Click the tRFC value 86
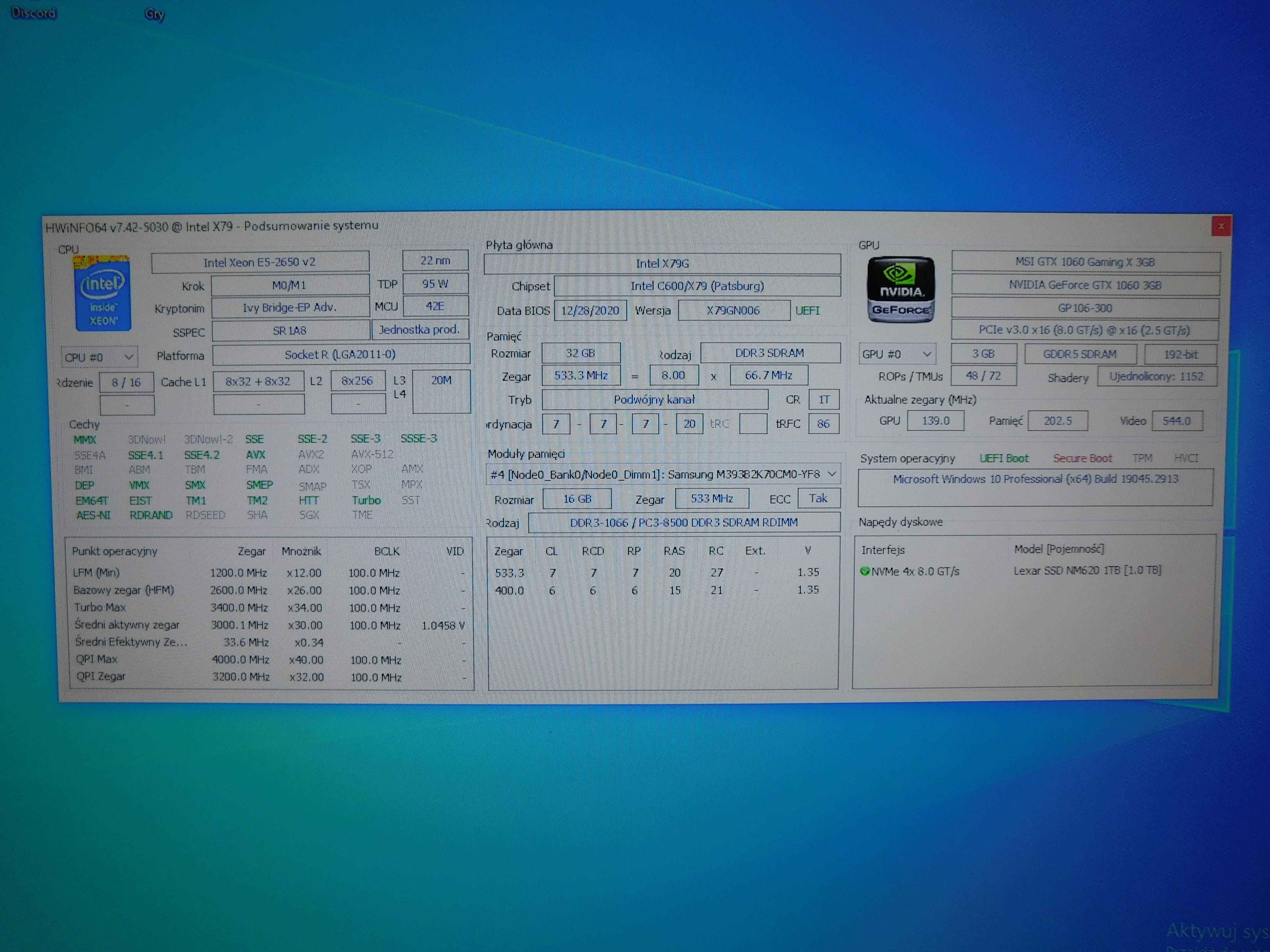 click(823, 423)
